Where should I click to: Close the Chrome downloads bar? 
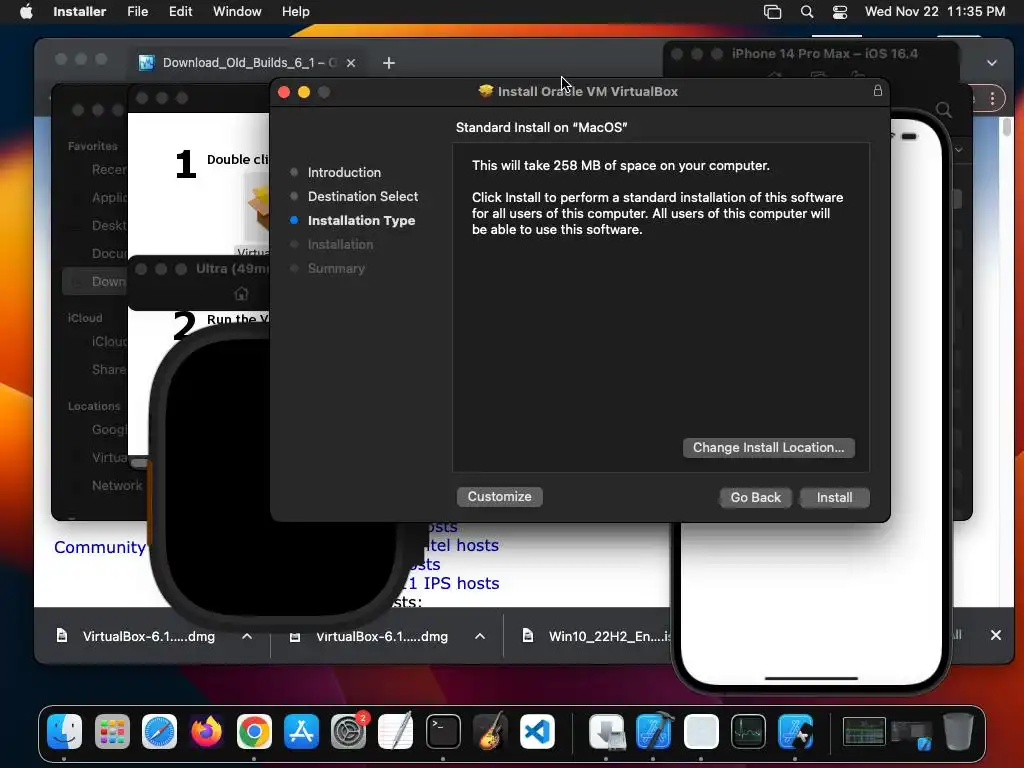[x=996, y=635]
